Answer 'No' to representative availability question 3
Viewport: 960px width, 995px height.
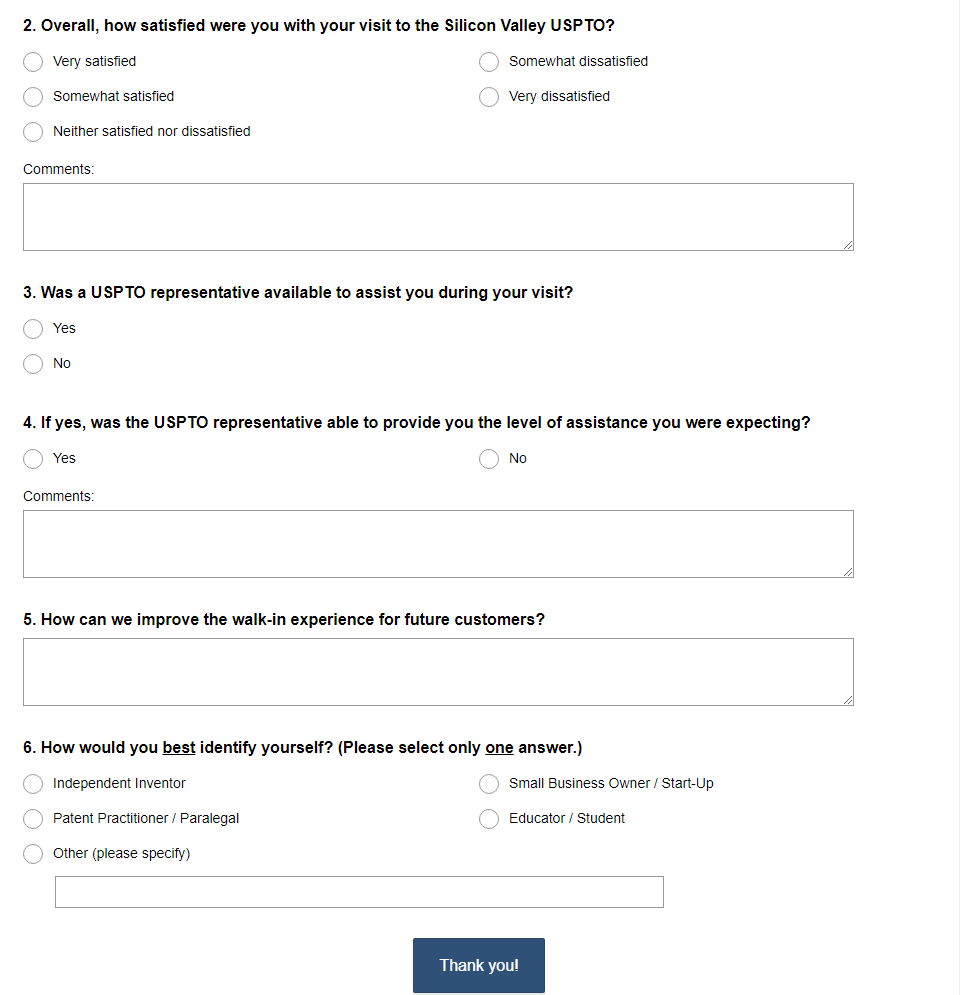click(33, 364)
